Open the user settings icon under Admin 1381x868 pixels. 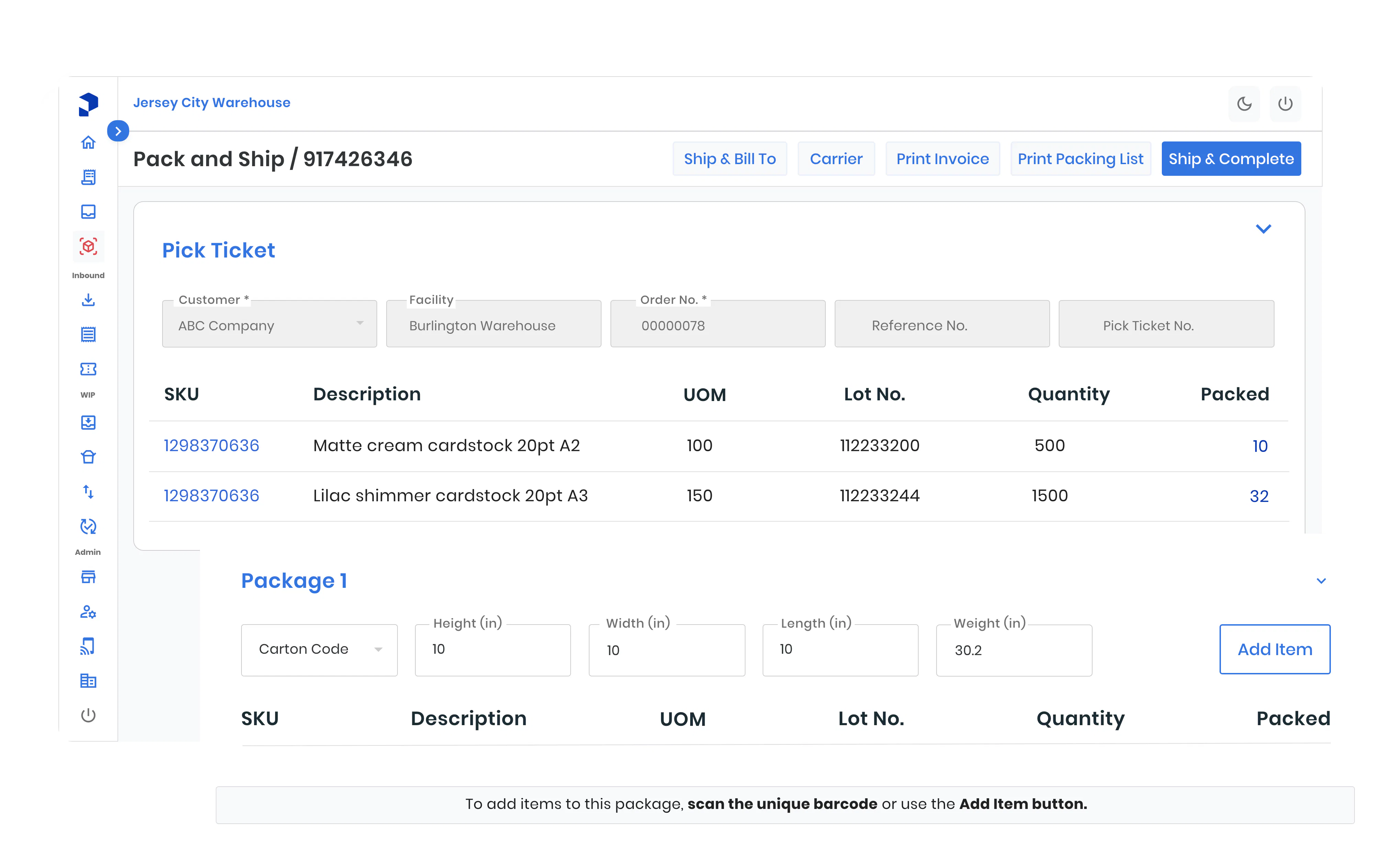click(x=88, y=612)
